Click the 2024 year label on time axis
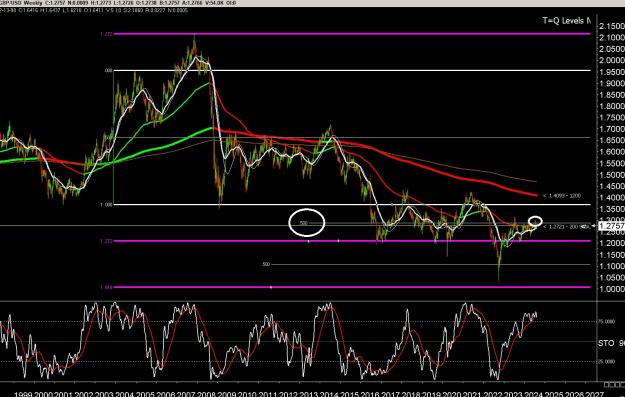This screenshot has width=625, height=397. pyautogui.click(x=534, y=395)
